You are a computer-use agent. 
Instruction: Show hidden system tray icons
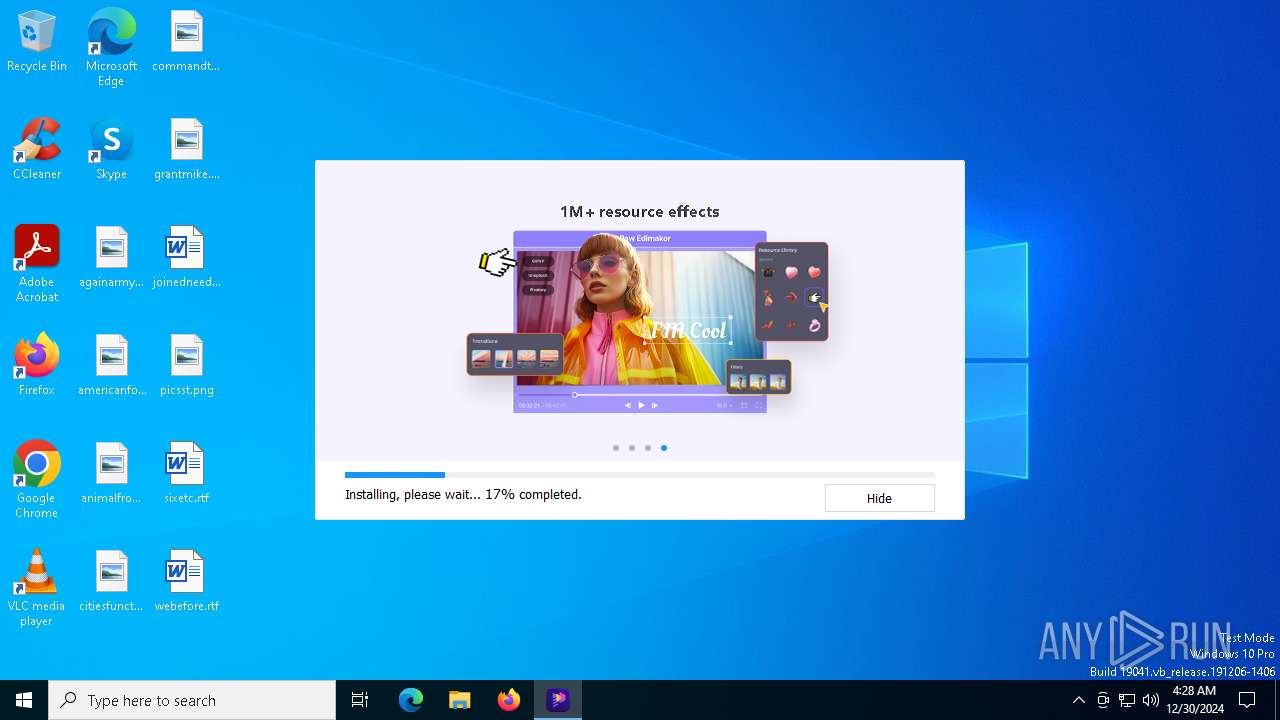[x=1078, y=700]
